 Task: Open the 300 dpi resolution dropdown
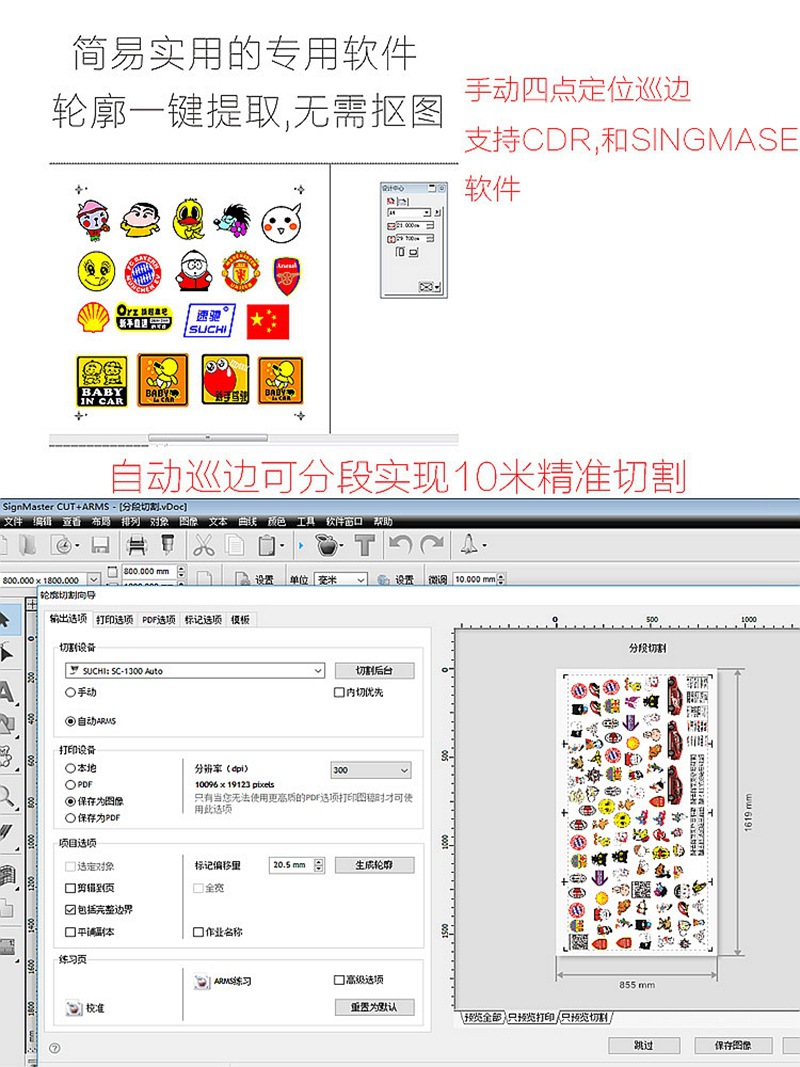point(371,770)
